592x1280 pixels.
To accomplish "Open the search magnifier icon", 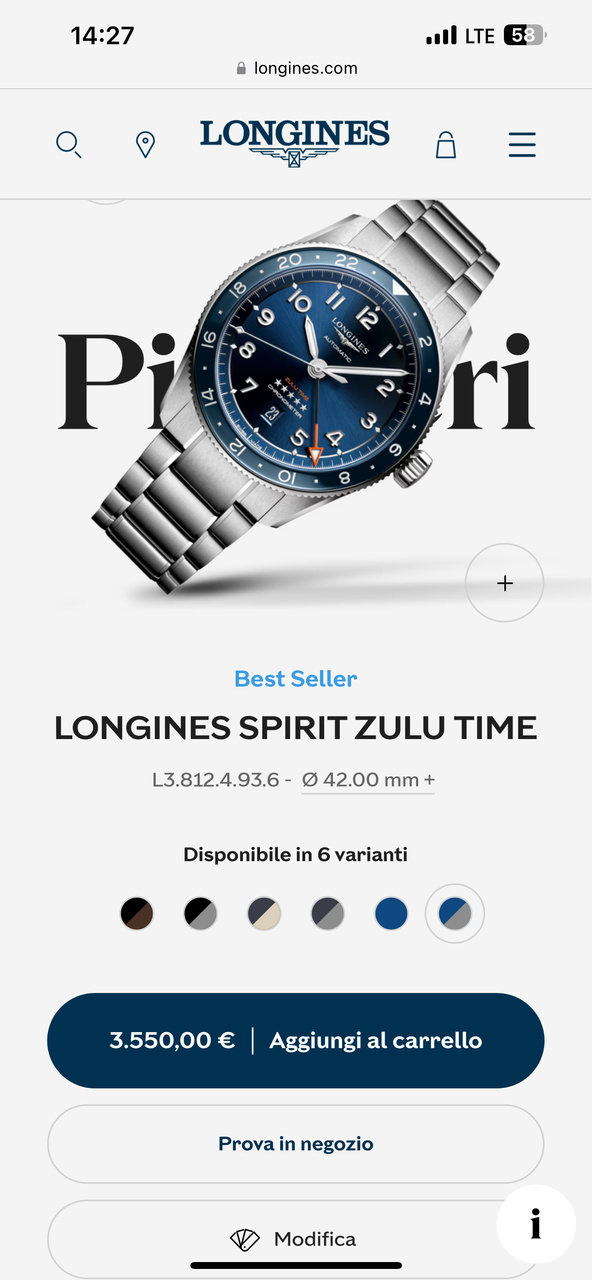I will pos(68,145).
